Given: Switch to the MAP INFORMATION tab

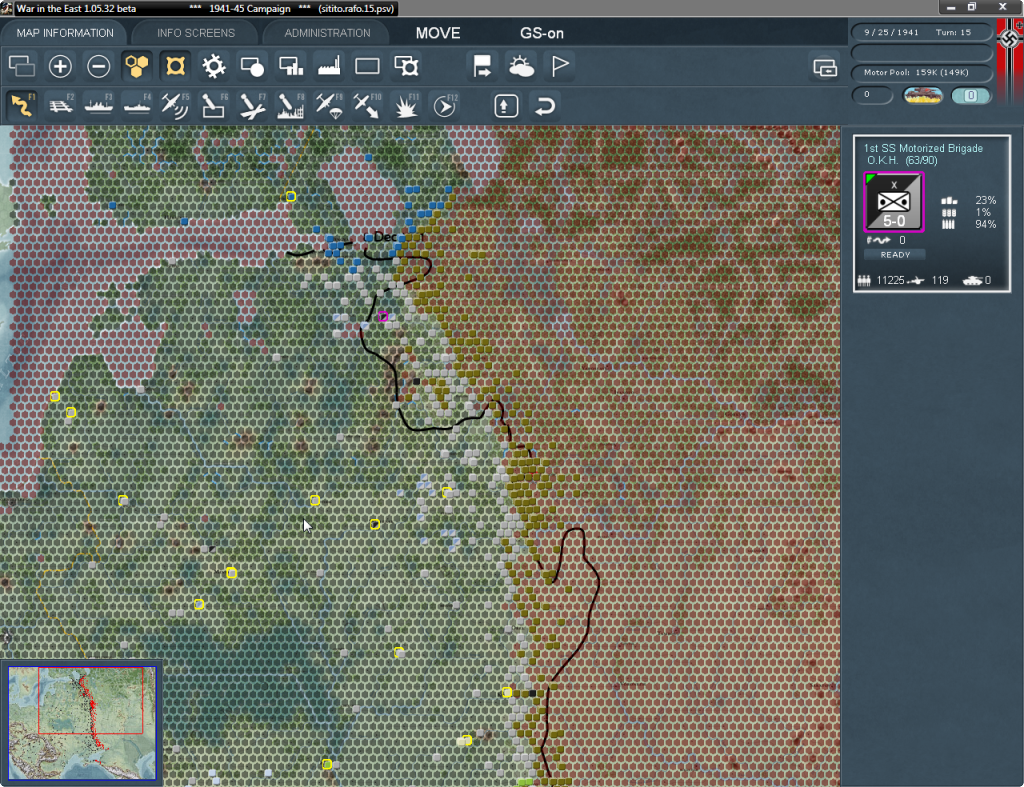Looking at the screenshot, I should 65,33.
